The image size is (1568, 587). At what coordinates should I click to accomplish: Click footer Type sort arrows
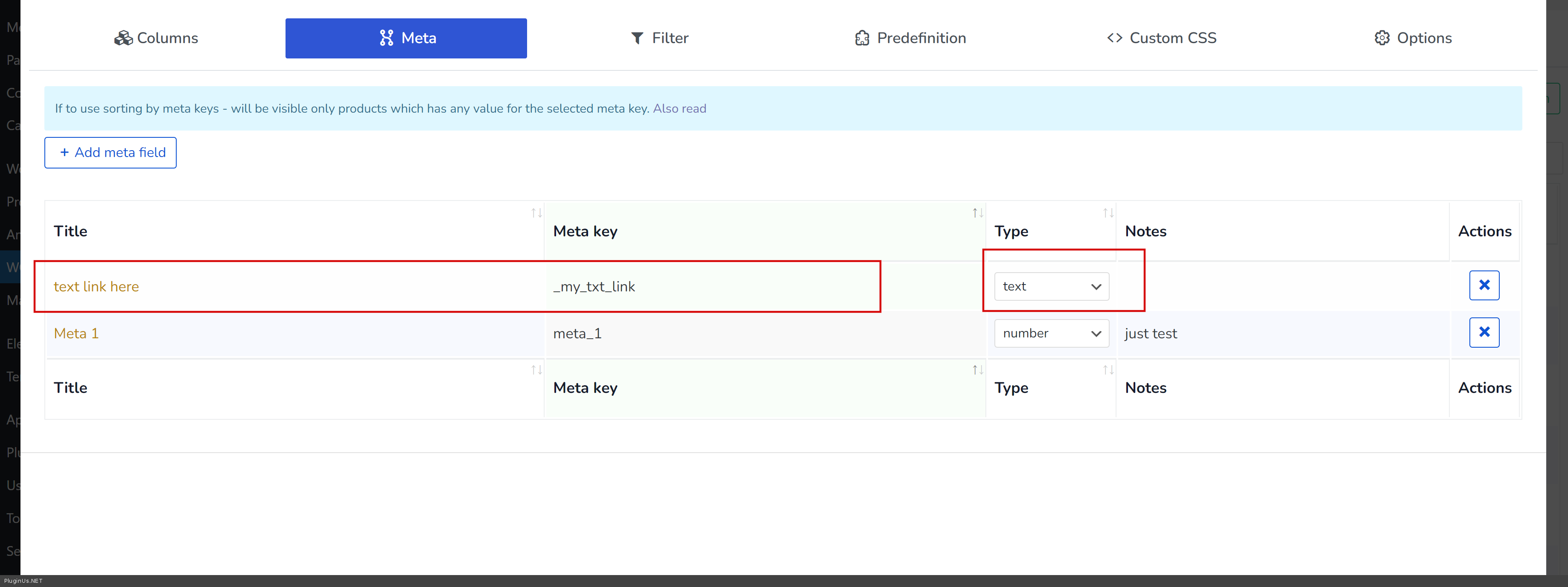(1108, 370)
